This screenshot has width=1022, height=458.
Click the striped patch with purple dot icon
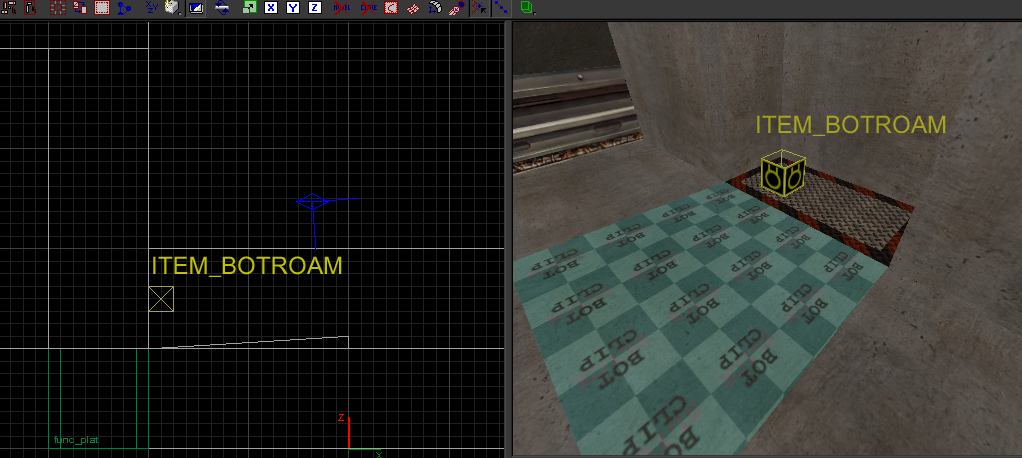pyautogui.click(x=457, y=8)
